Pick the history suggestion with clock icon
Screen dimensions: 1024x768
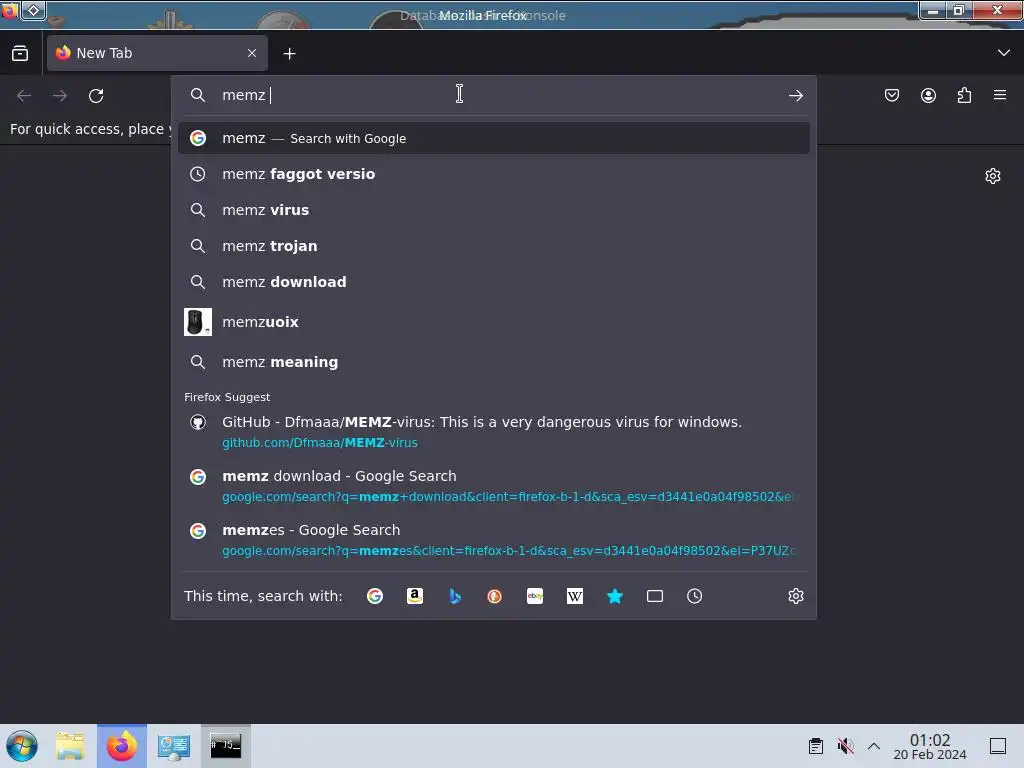[494, 174]
